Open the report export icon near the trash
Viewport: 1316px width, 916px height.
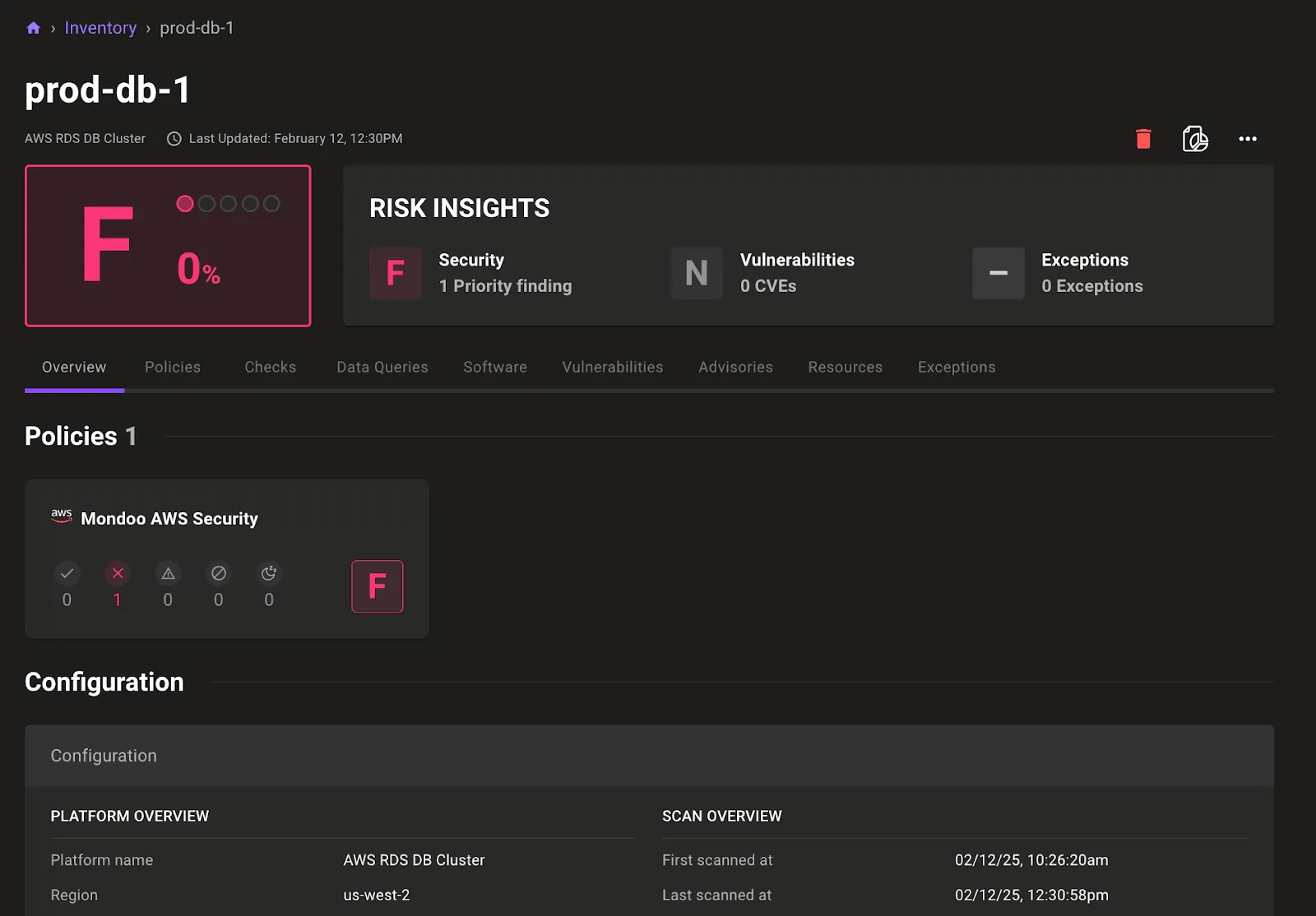pyautogui.click(x=1194, y=139)
